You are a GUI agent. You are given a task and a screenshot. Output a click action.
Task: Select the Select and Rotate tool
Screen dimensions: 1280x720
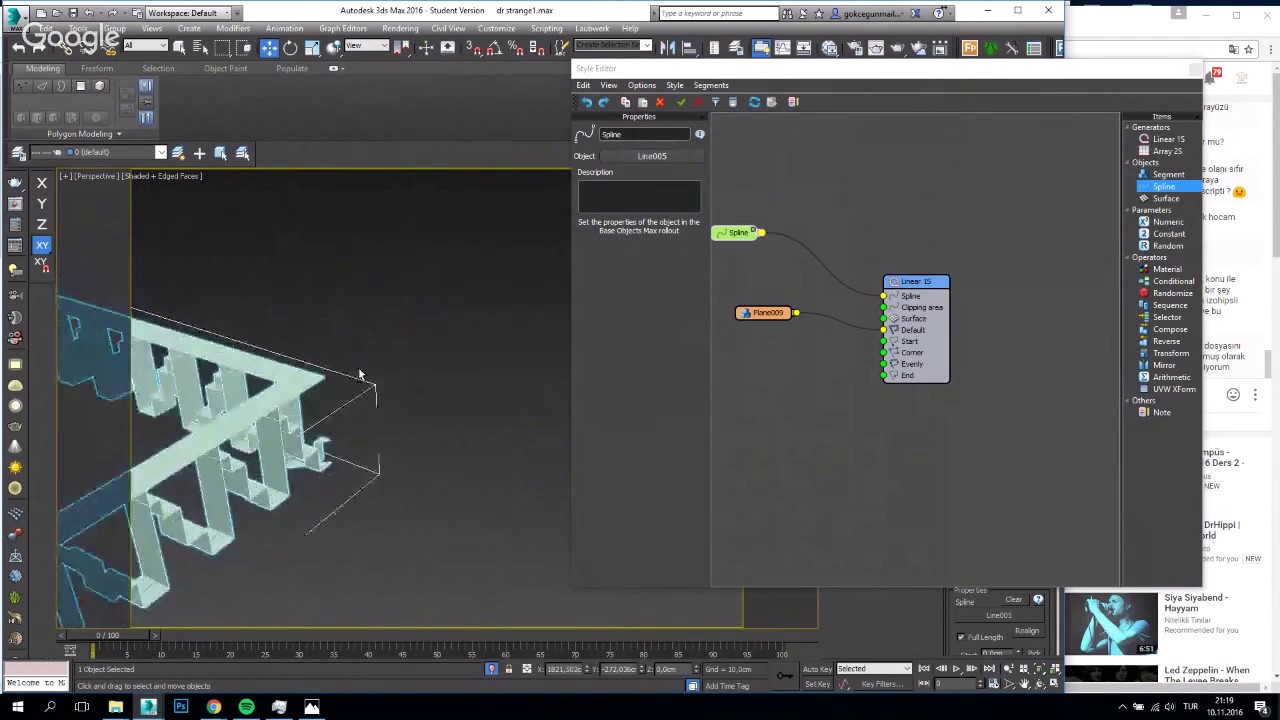tap(290, 48)
